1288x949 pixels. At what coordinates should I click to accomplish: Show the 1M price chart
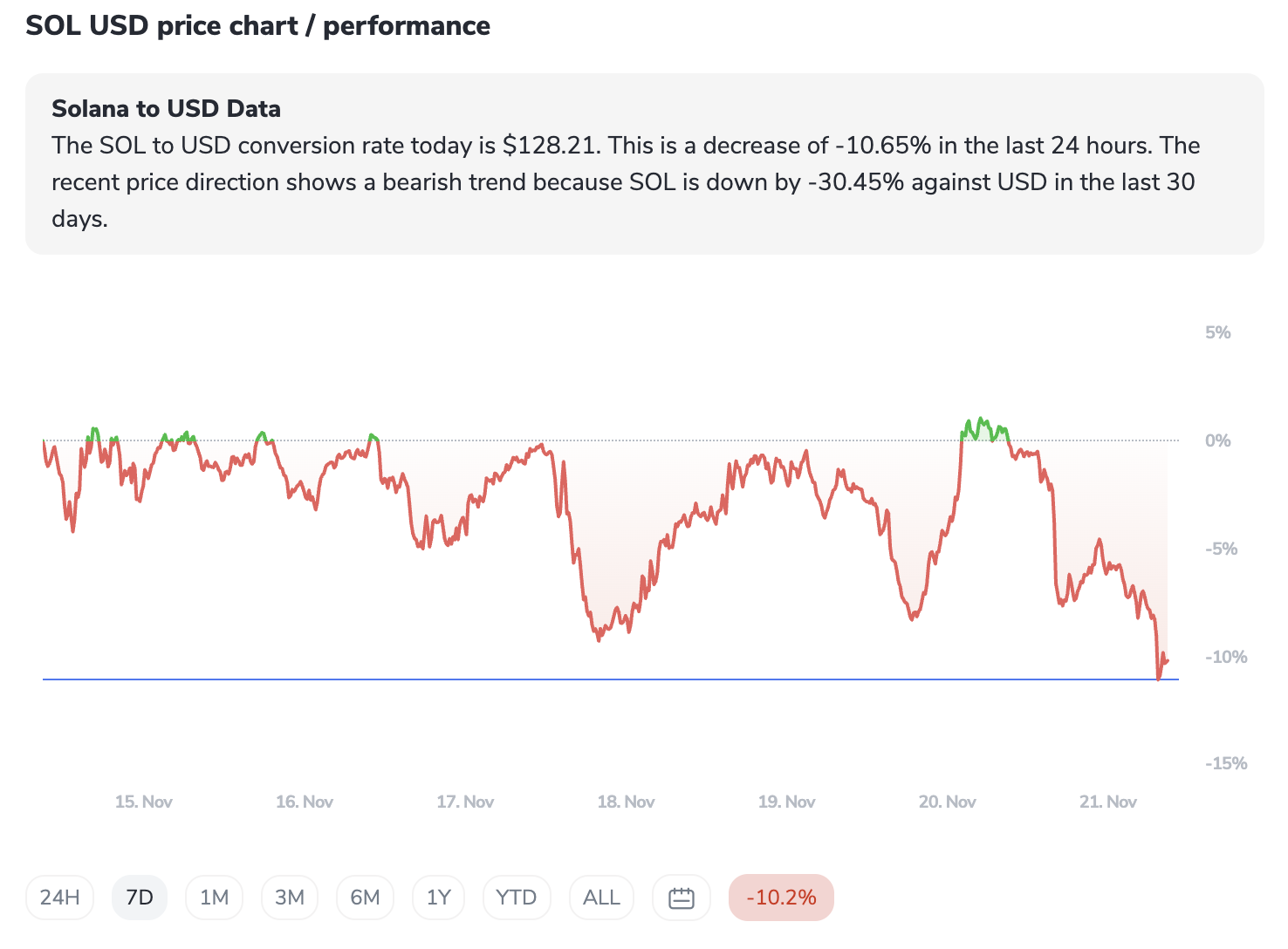[x=214, y=898]
